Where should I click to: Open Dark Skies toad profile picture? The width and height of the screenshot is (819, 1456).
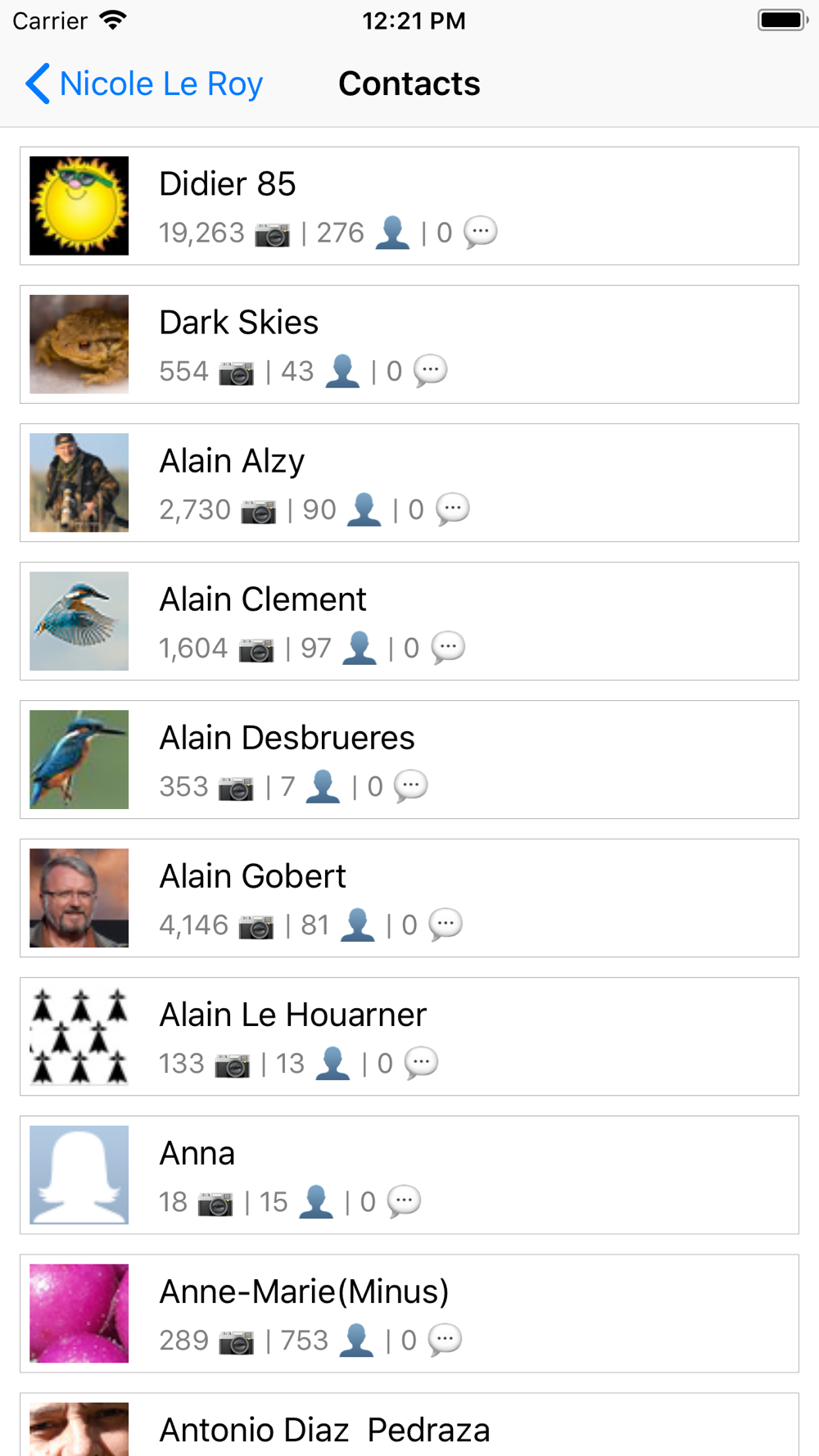pyautogui.click(x=79, y=344)
